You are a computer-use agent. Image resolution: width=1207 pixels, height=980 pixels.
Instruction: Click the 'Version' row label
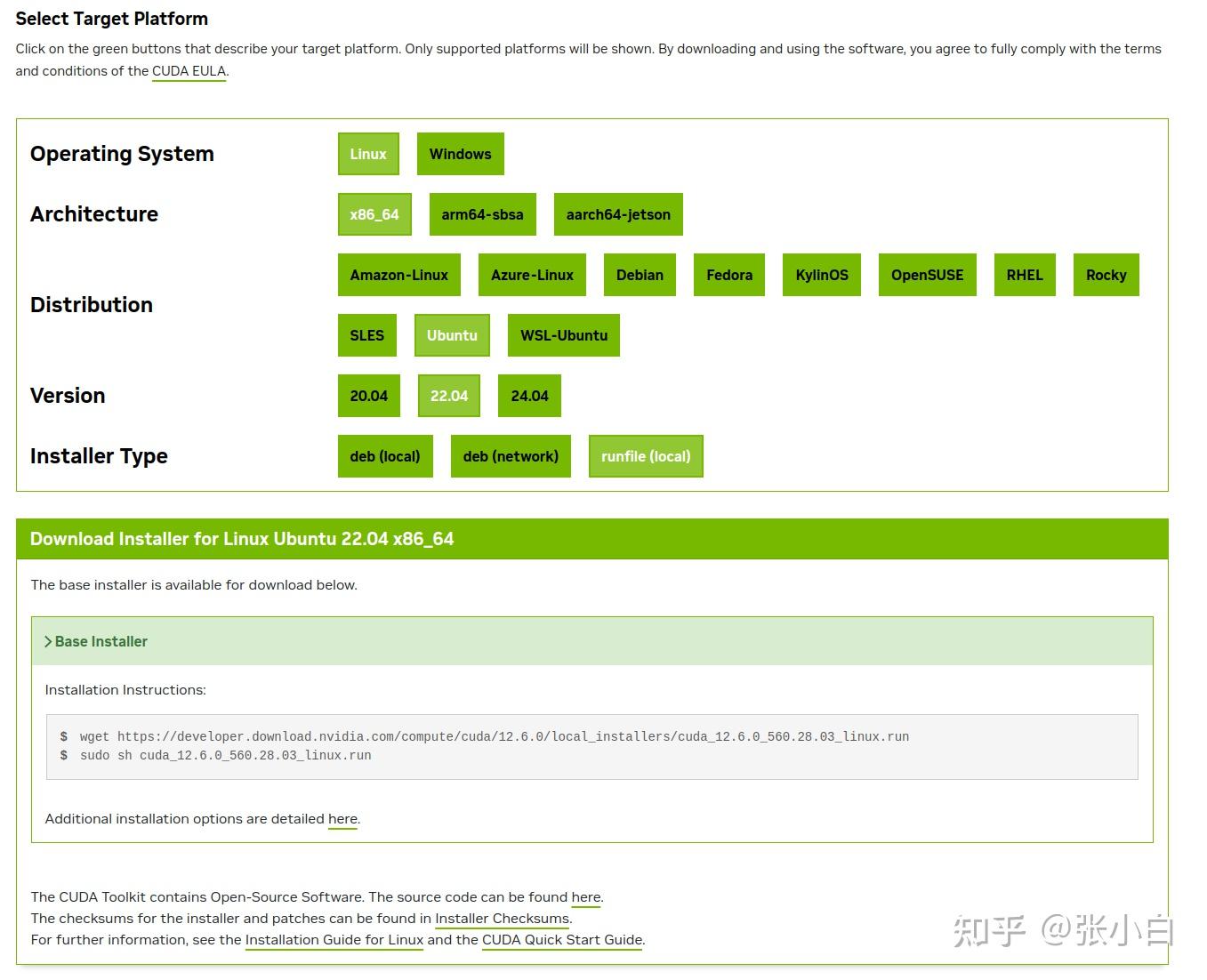(68, 396)
